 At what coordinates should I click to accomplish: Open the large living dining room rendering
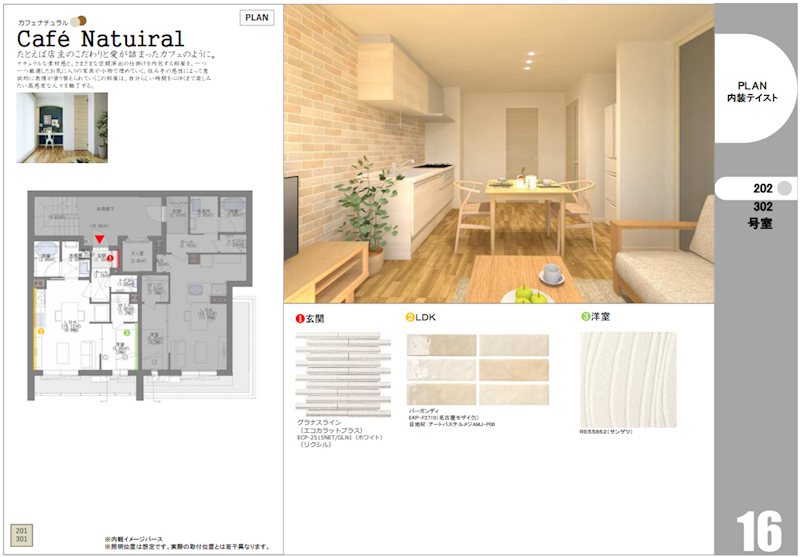[x=499, y=153]
